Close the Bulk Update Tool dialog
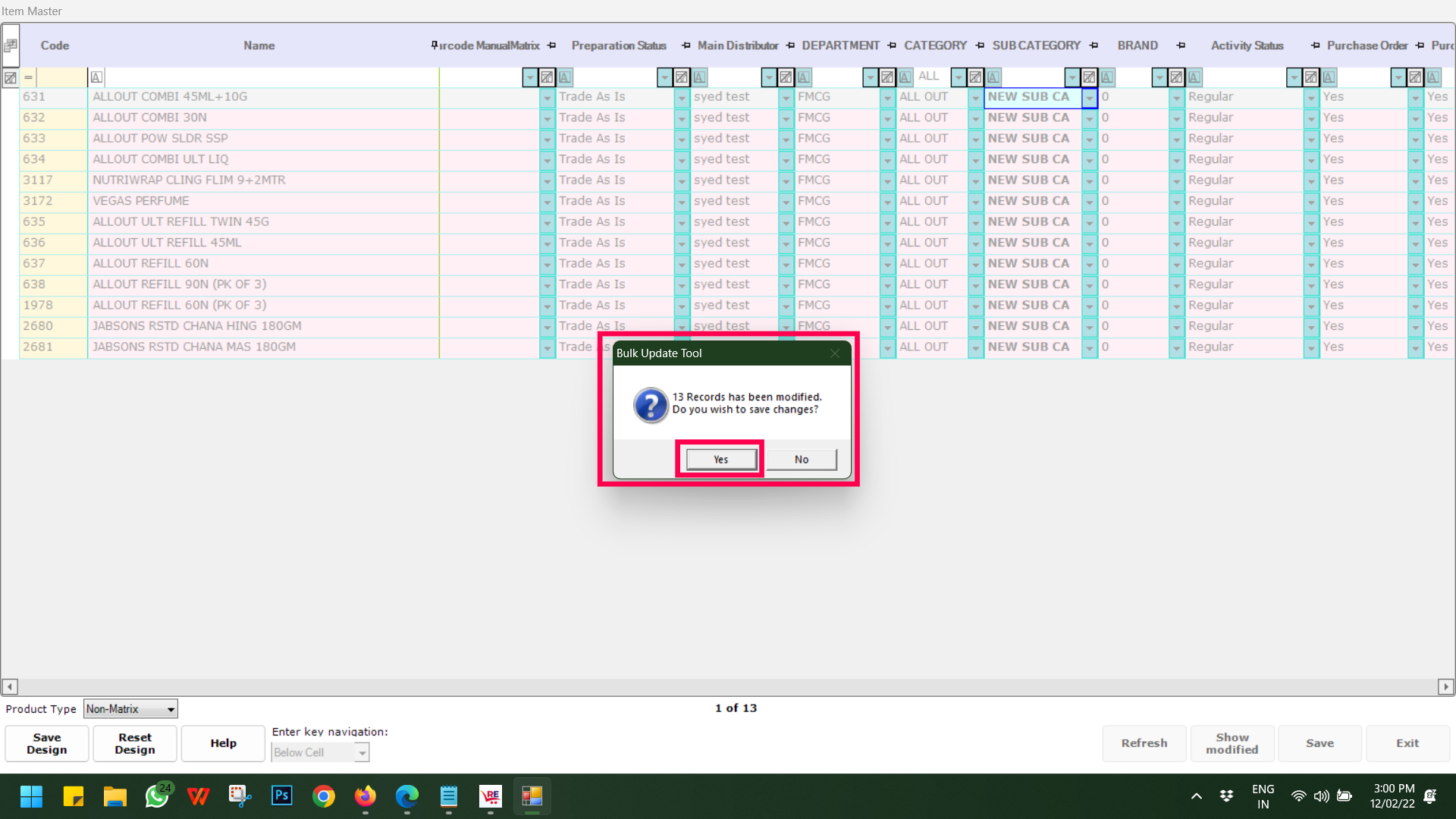This screenshot has height=819, width=1456. point(834,353)
